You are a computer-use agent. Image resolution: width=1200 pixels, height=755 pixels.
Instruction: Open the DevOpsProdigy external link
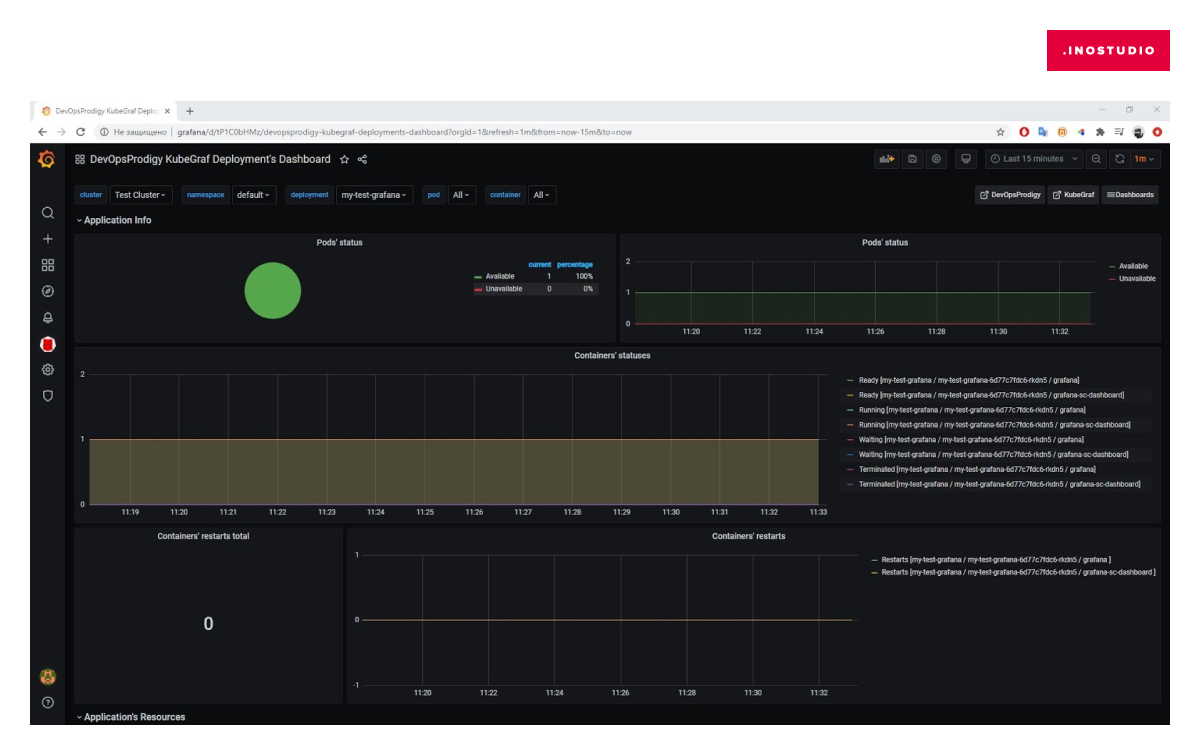(x=1010, y=195)
